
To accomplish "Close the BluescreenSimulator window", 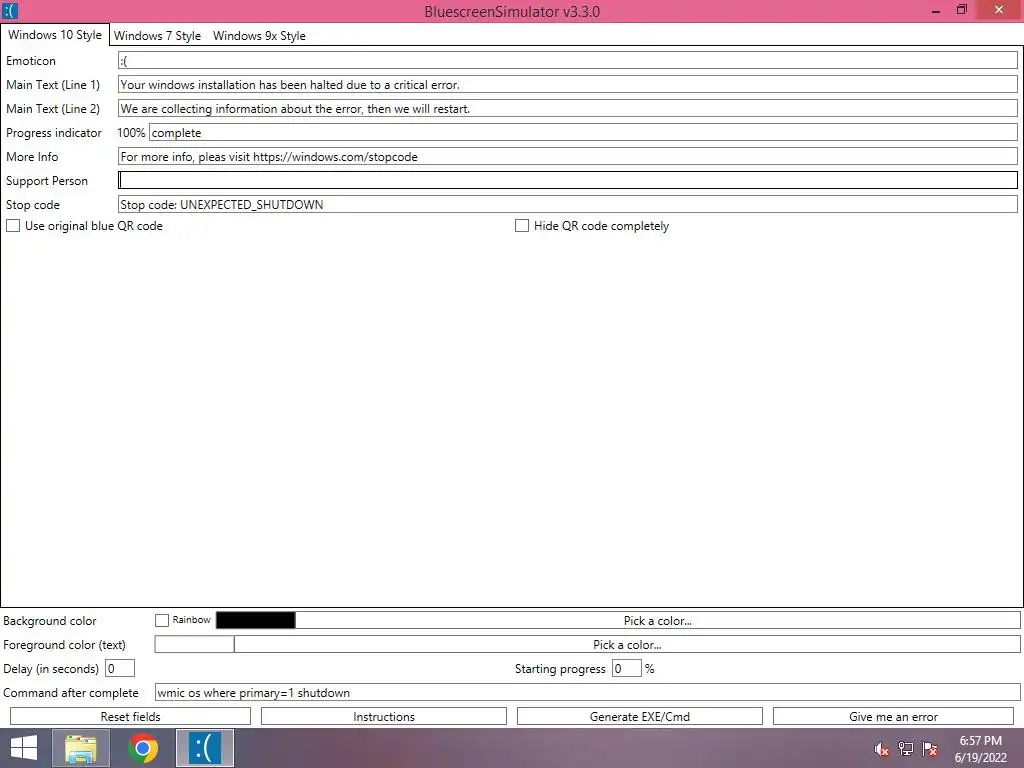I will tap(999, 10).
